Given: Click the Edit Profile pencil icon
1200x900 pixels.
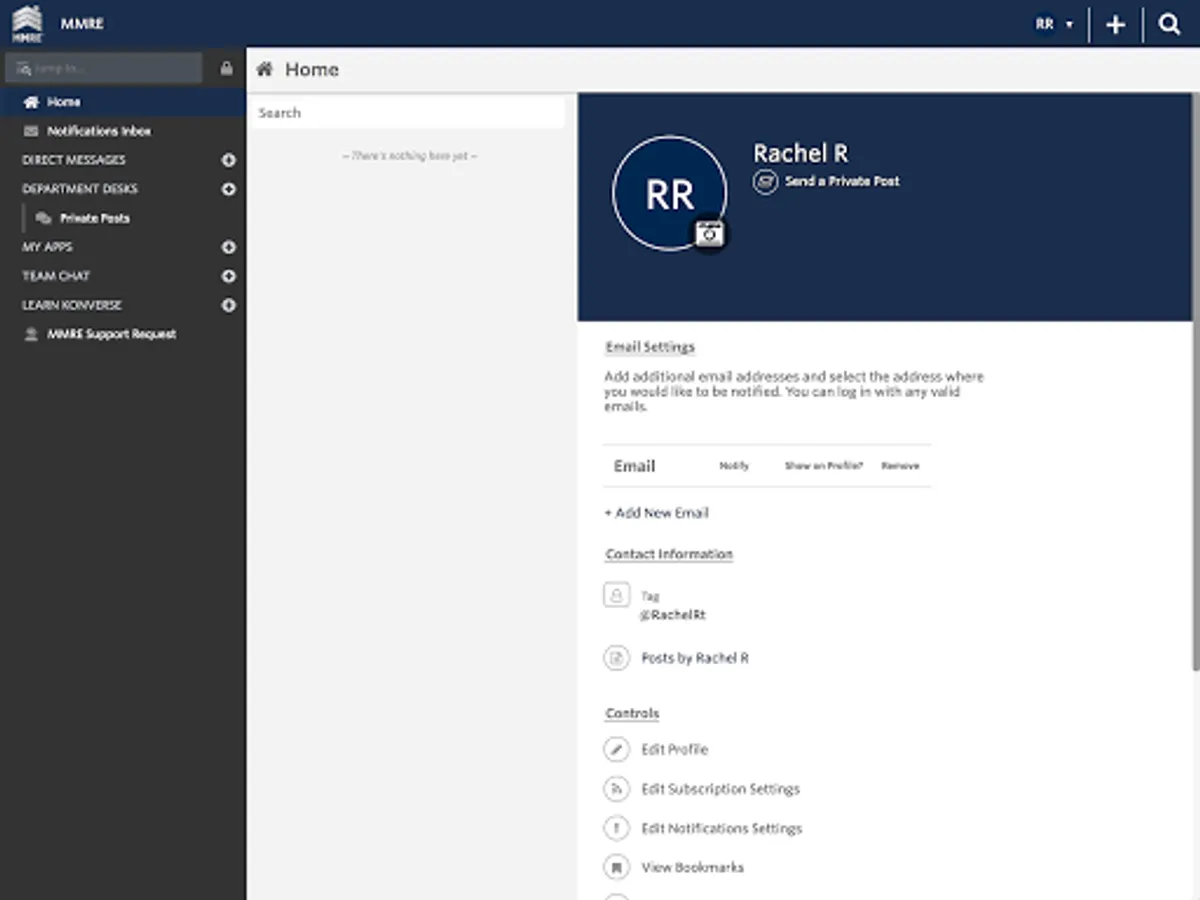Looking at the screenshot, I should (x=617, y=749).
